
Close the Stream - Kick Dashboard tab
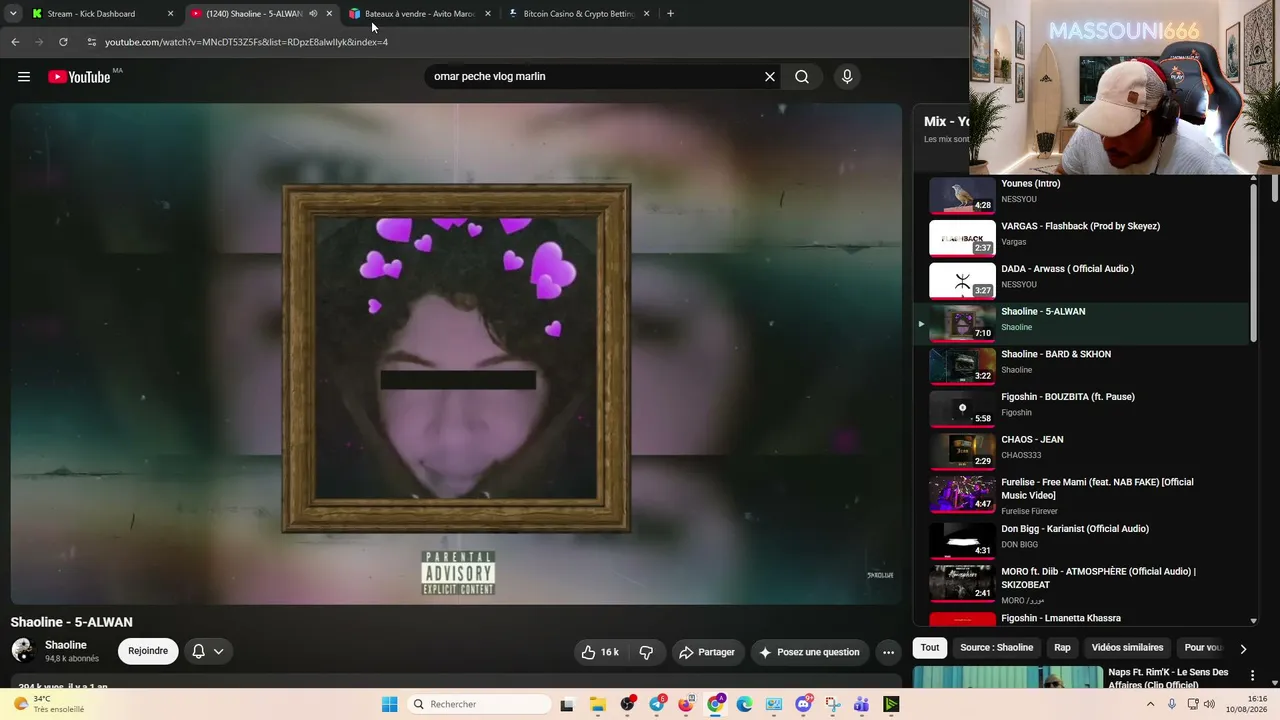coord(170,14)
